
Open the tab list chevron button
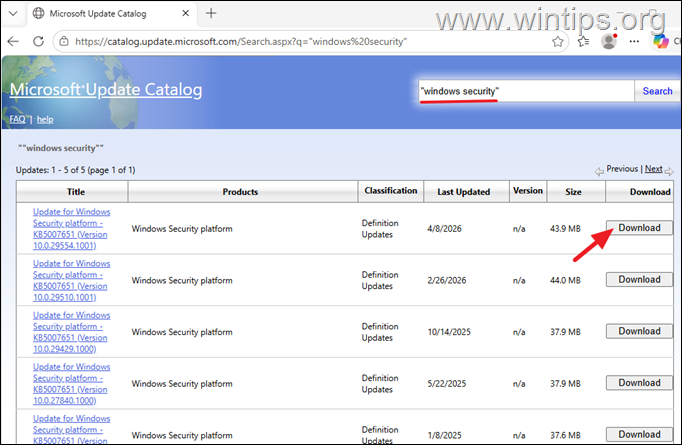[x=13, y=13]
